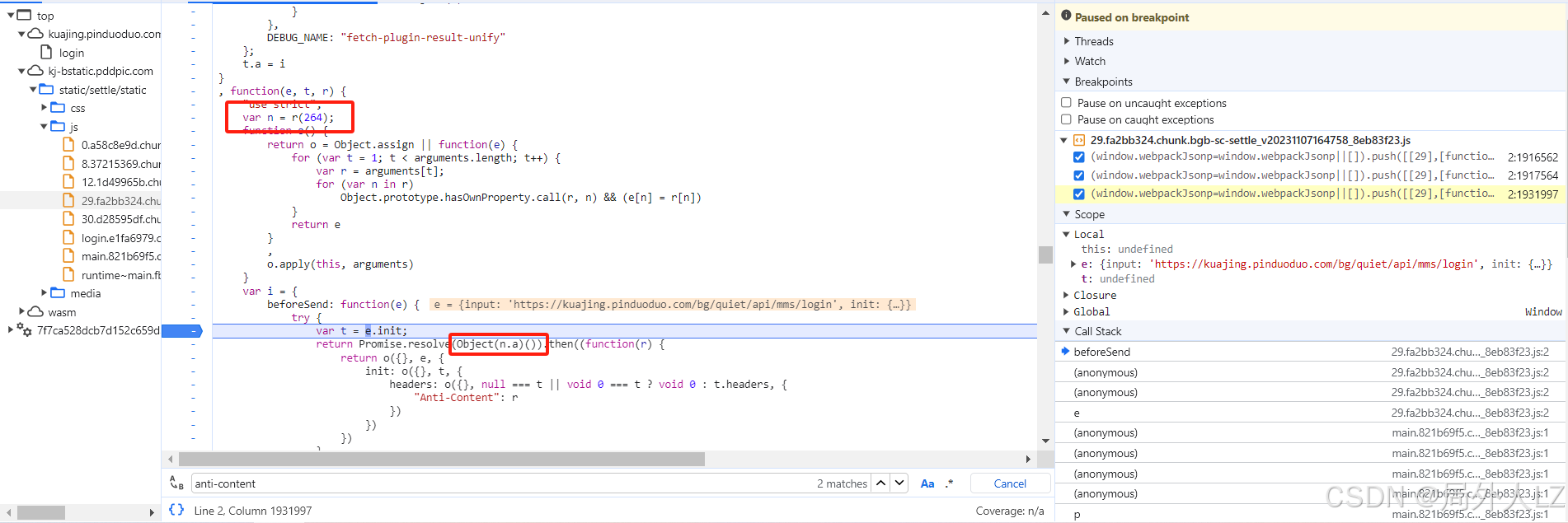Image resolution: width=1568 pixels, height=523 pixels.
Task: Select beforeSend call stack frame
Action: pos(1311,352)
